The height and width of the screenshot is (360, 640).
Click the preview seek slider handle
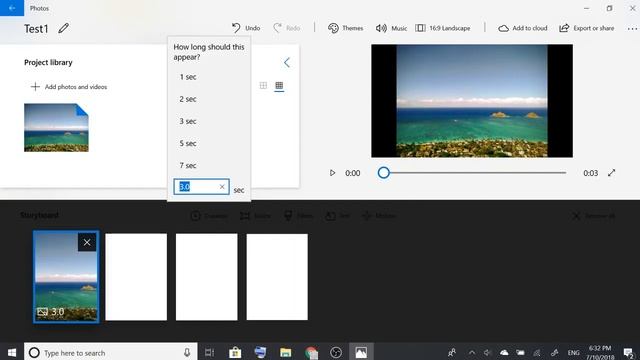click(383, 173)
